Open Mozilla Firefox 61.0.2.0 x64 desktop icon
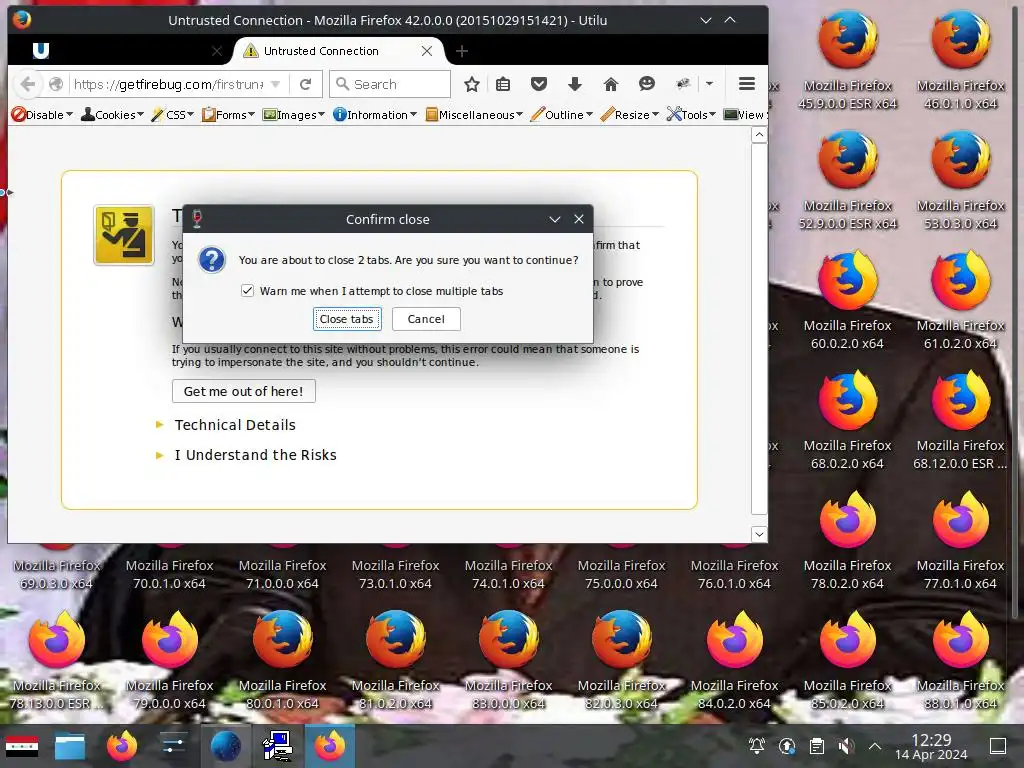 coord(961,300)
